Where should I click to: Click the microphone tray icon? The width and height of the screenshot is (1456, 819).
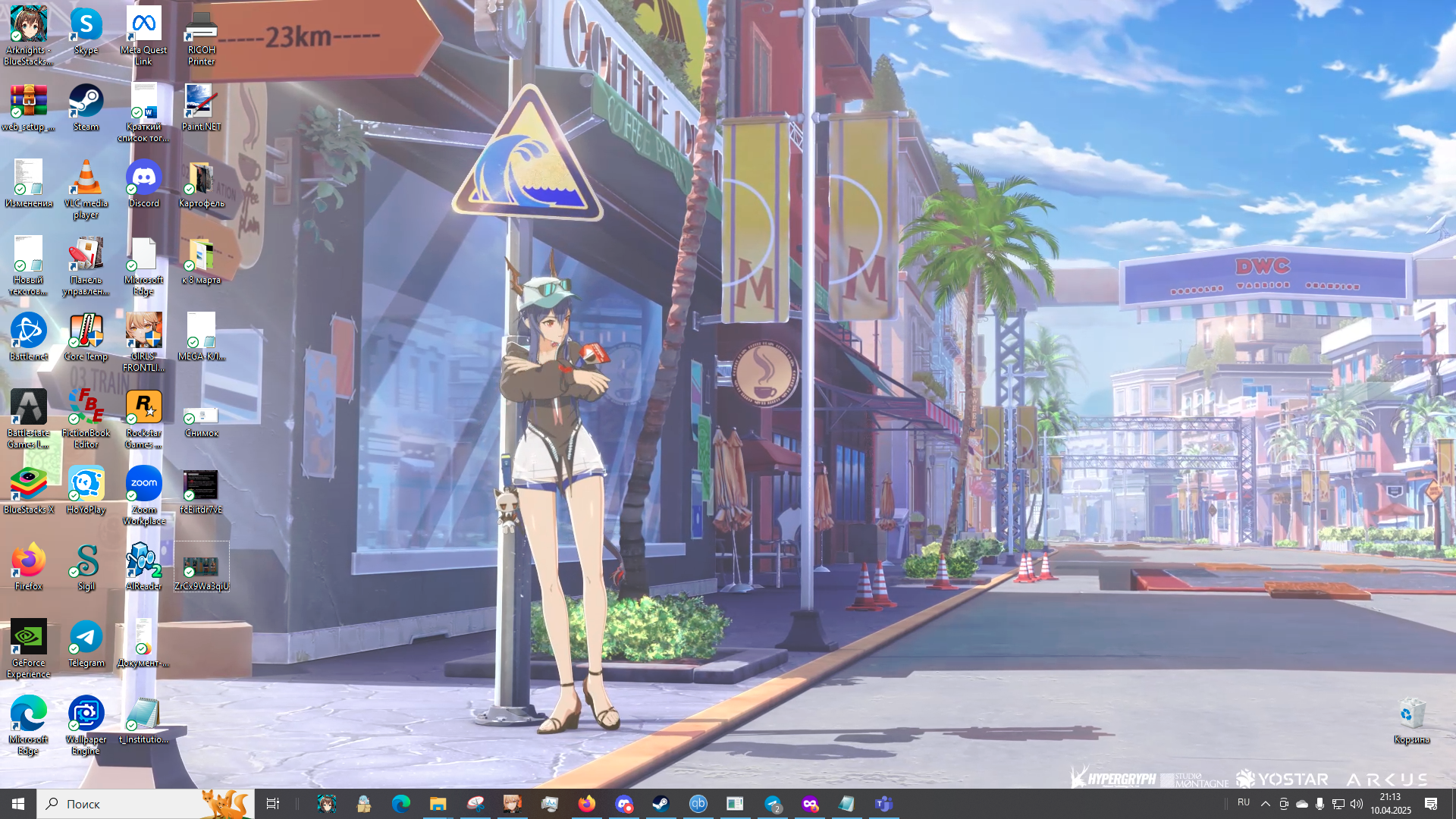[x=1320, y=804]
